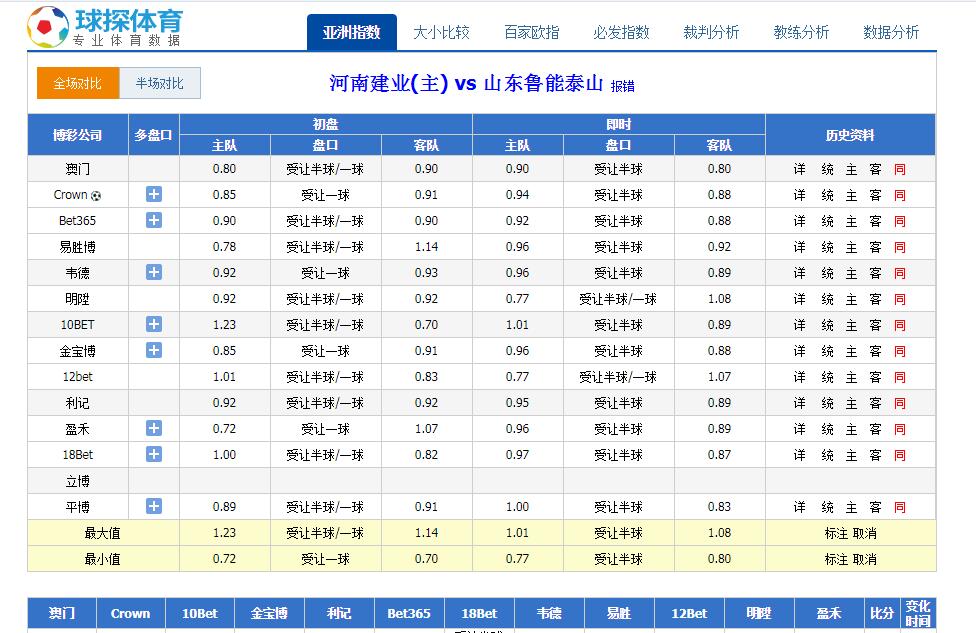This screenshot has height=633, width=976.
Task: Click 盈禾 initial home odds 0.72
Action: pyautogui.click(x=224, y=429)
